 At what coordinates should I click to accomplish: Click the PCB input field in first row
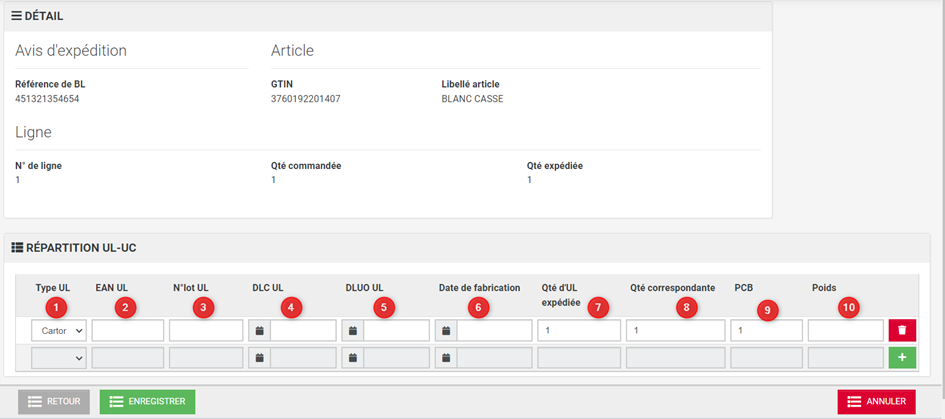point(766,331)
